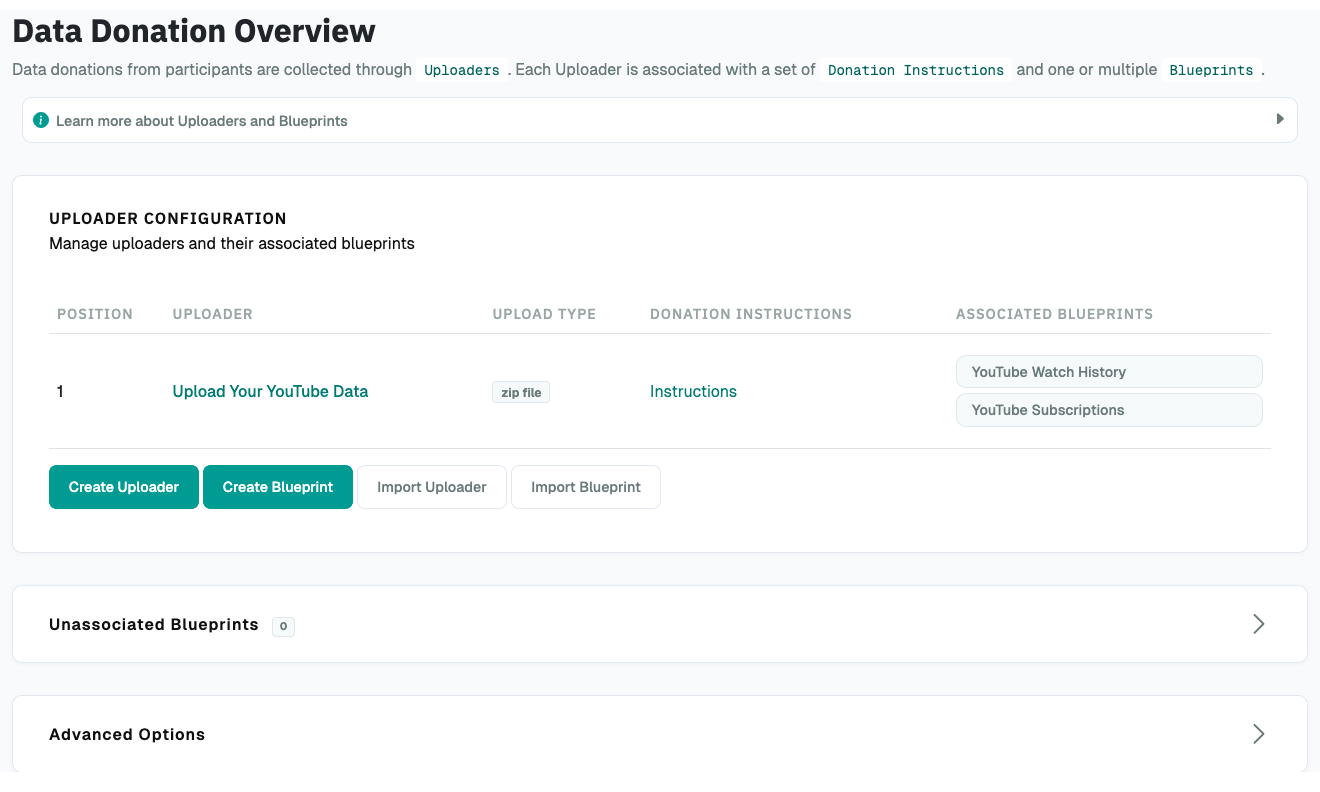
Task: Click the Import Blueprint button
Action: coord(586,487)
